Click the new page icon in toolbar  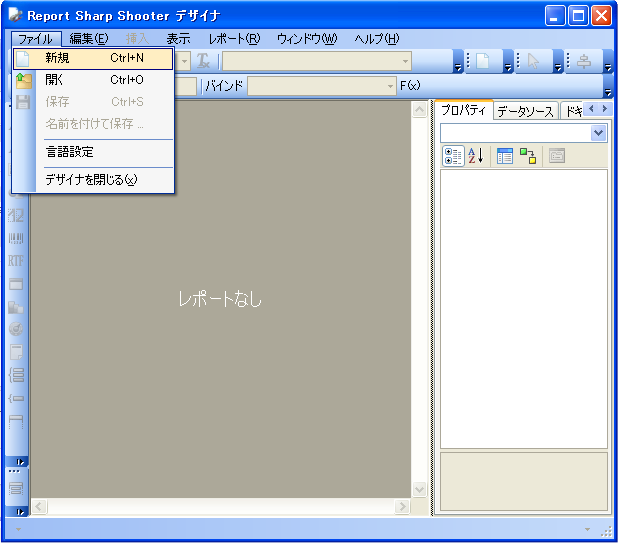(483, 61)
